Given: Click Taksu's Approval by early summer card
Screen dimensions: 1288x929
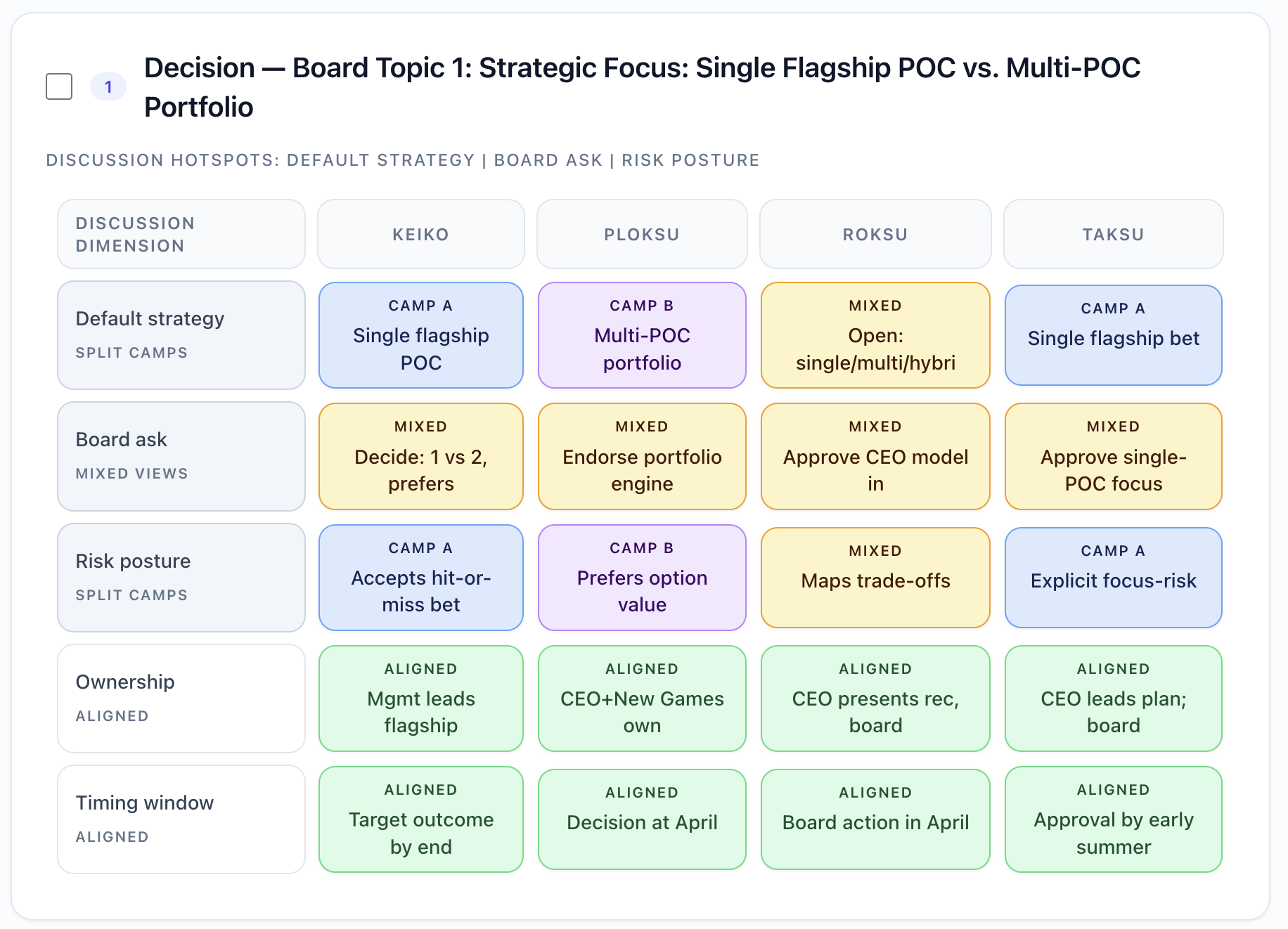Looking at the screenshot, I should click(1114, 819).
